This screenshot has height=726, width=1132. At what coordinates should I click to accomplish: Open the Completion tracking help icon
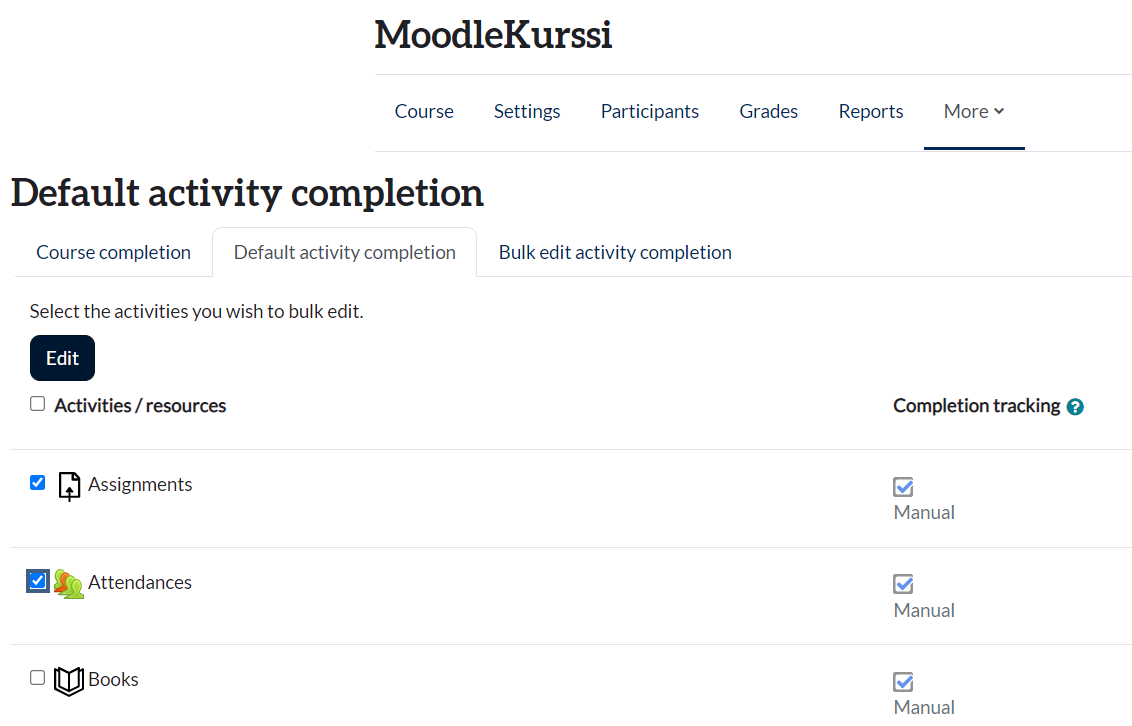(x=1075, y=407)
